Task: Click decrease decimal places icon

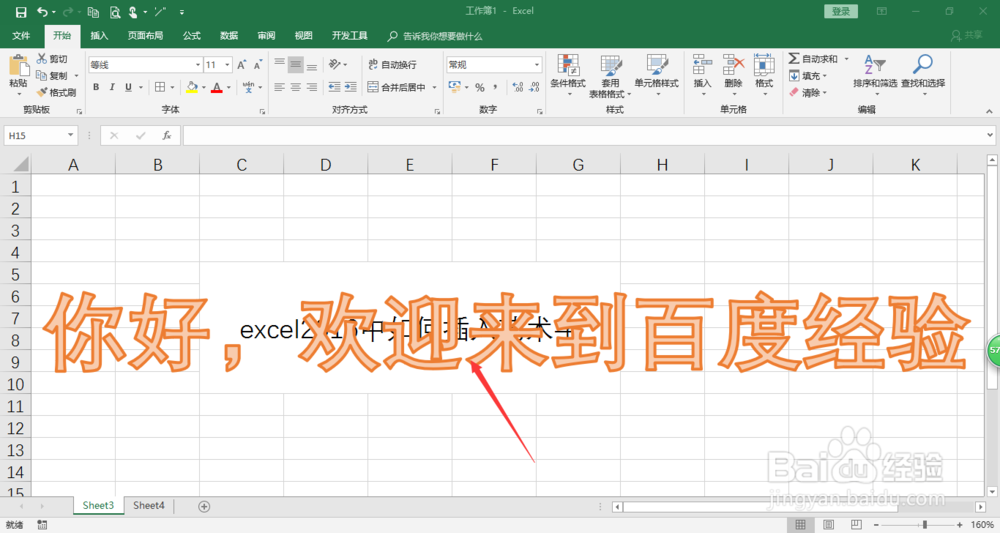Action: pyautogui.click(x=534, y=87)
